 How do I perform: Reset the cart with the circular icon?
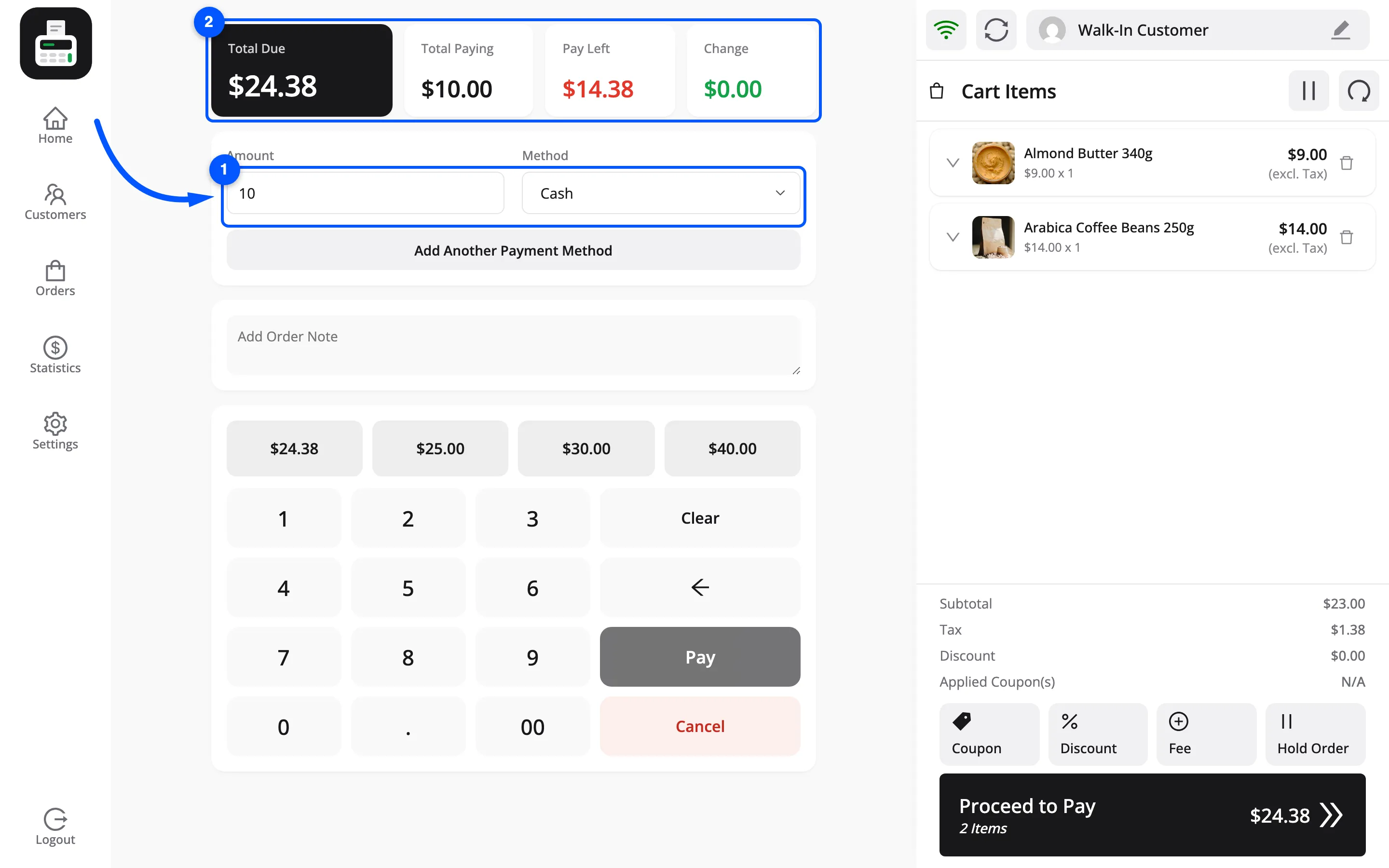click(1359, 91)
